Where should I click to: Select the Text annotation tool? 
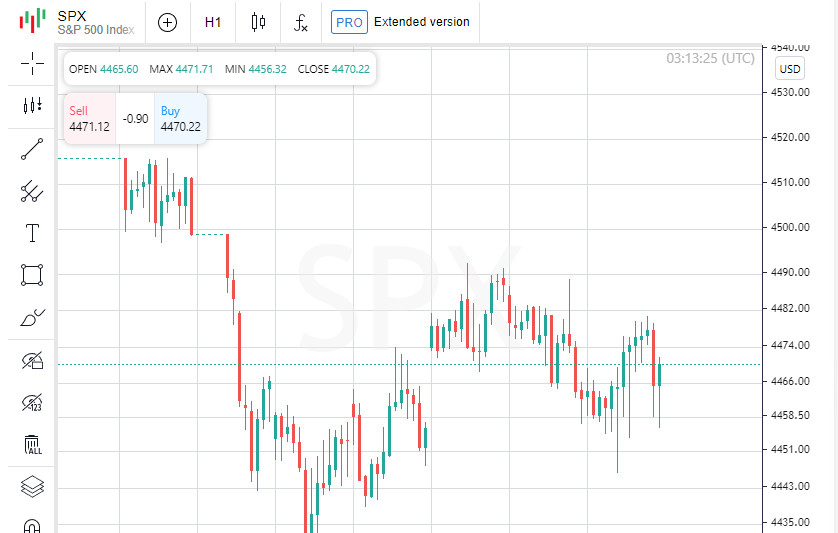tap(32, 233)
